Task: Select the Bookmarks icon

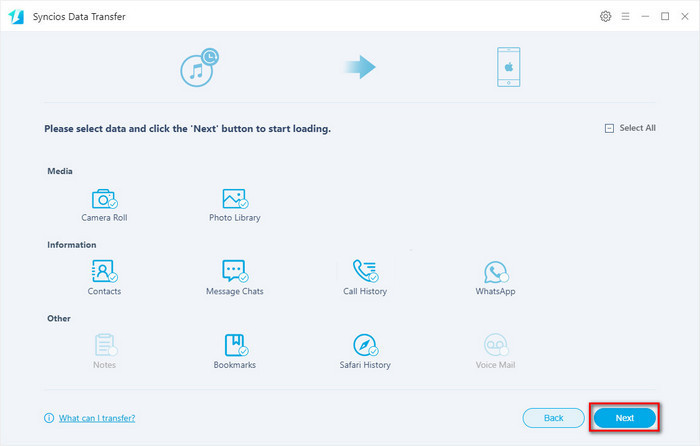Action: pos(236,345)
